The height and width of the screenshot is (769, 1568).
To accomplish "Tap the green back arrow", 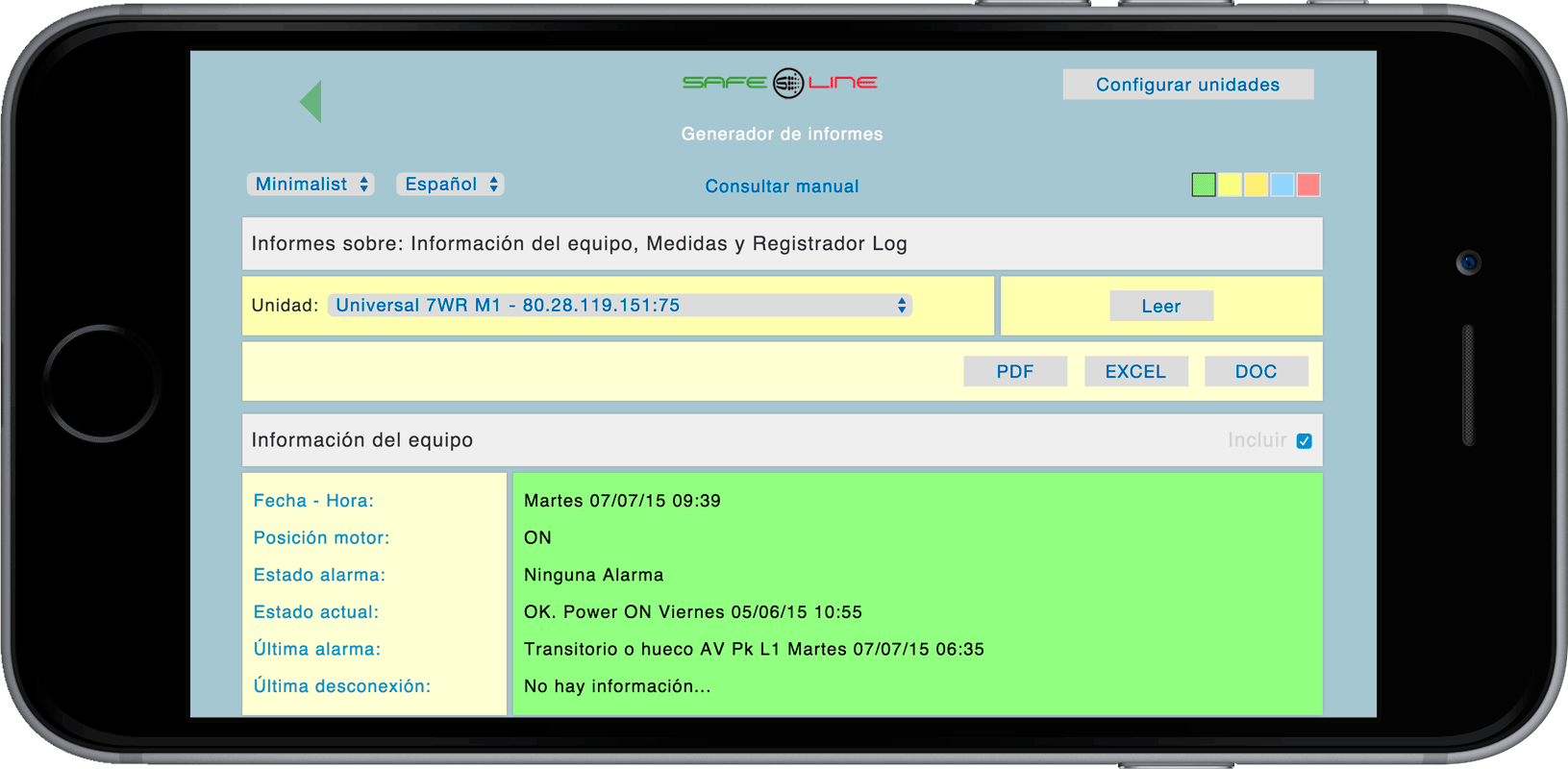I will coord(311,101).
